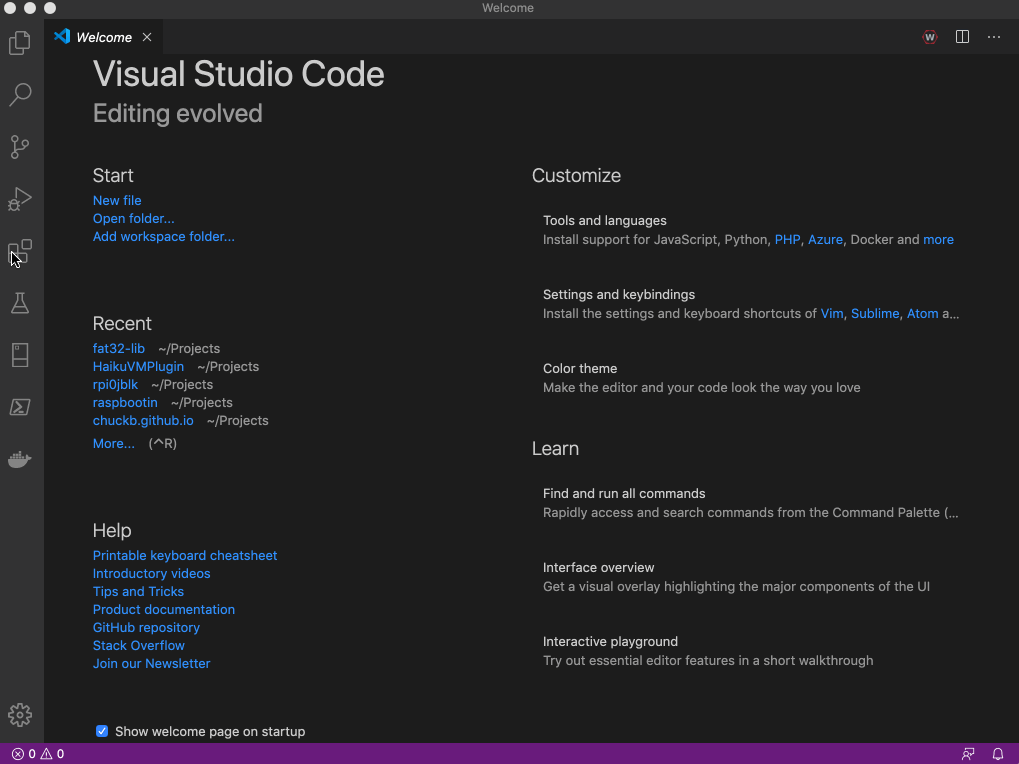Screen dimensions: 1019x764
Task: Click the red W extension icon
Action: 930,37
